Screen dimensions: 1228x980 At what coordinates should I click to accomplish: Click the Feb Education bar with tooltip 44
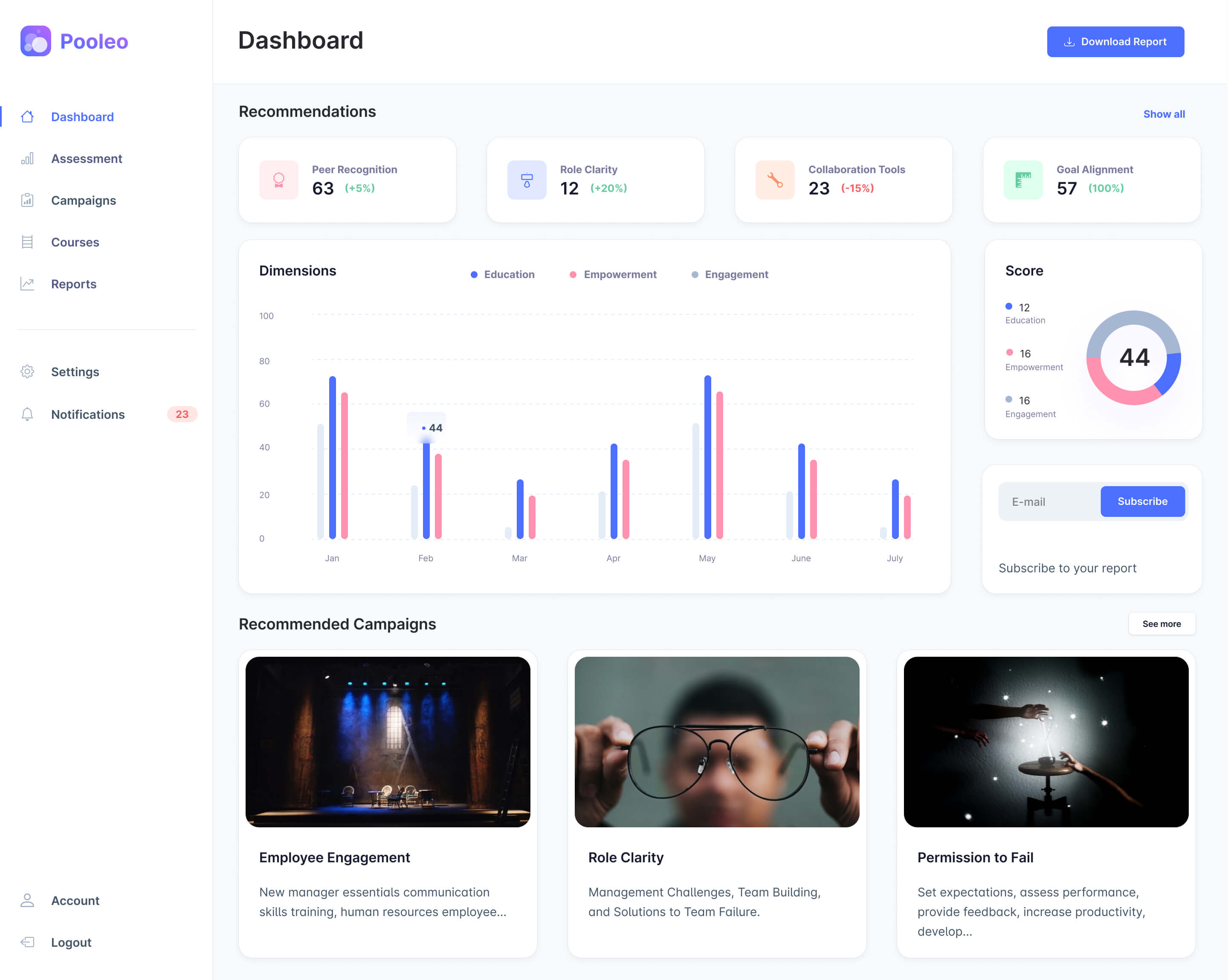[426, 490]
